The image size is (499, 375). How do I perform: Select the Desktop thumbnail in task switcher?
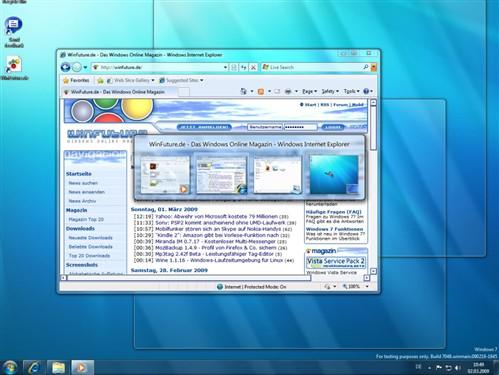(x=334, y=174)
